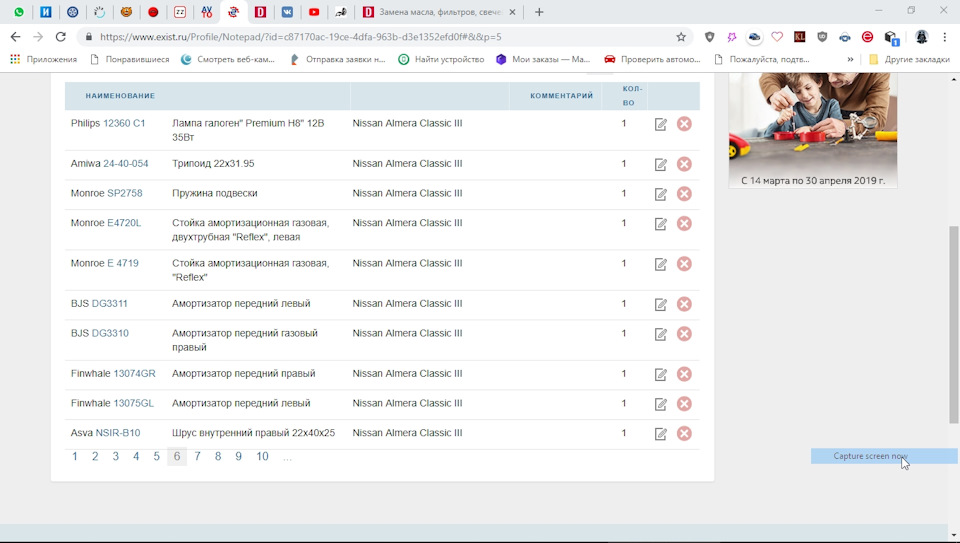Switch to the Замена масла, фильтров tab
The image size is (960, 543).
(440, 12)
